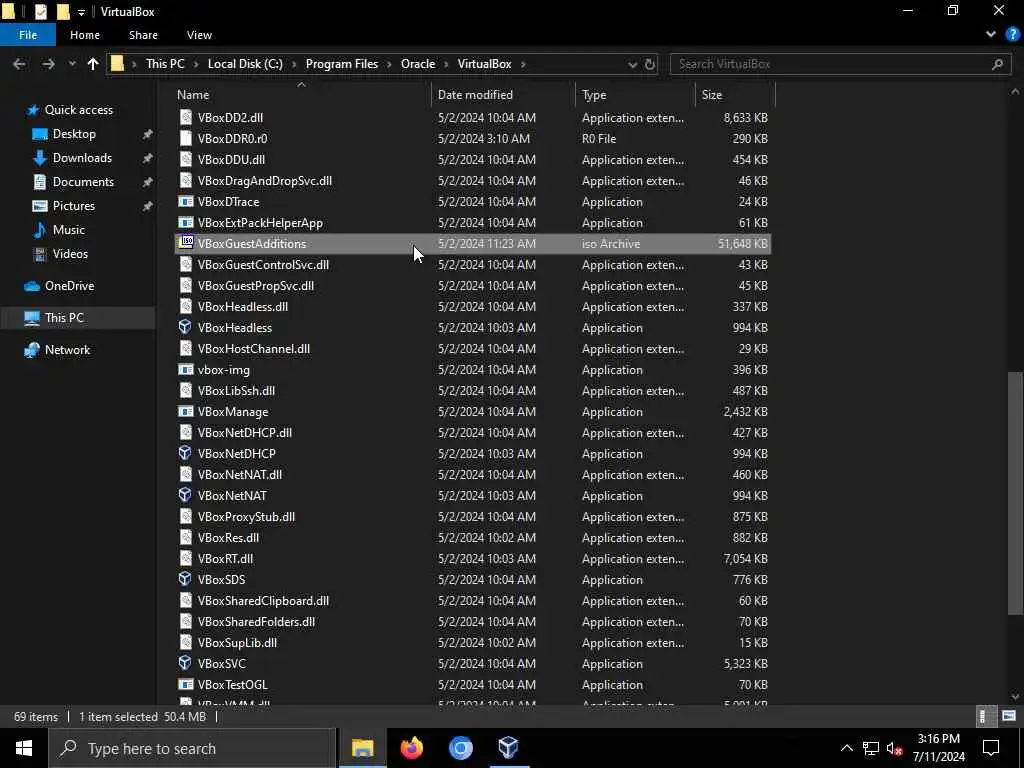Image resolution: width=1024 pixels, height=768 pixels.
Task: Select VBoxSharedClipboard.dll file row
Action: (473, 600)
